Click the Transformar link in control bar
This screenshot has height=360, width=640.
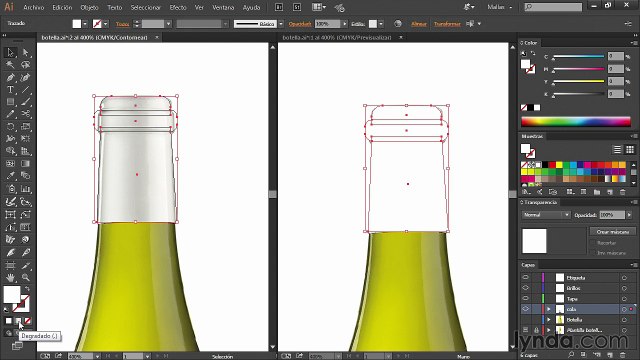tap(447, 24)
